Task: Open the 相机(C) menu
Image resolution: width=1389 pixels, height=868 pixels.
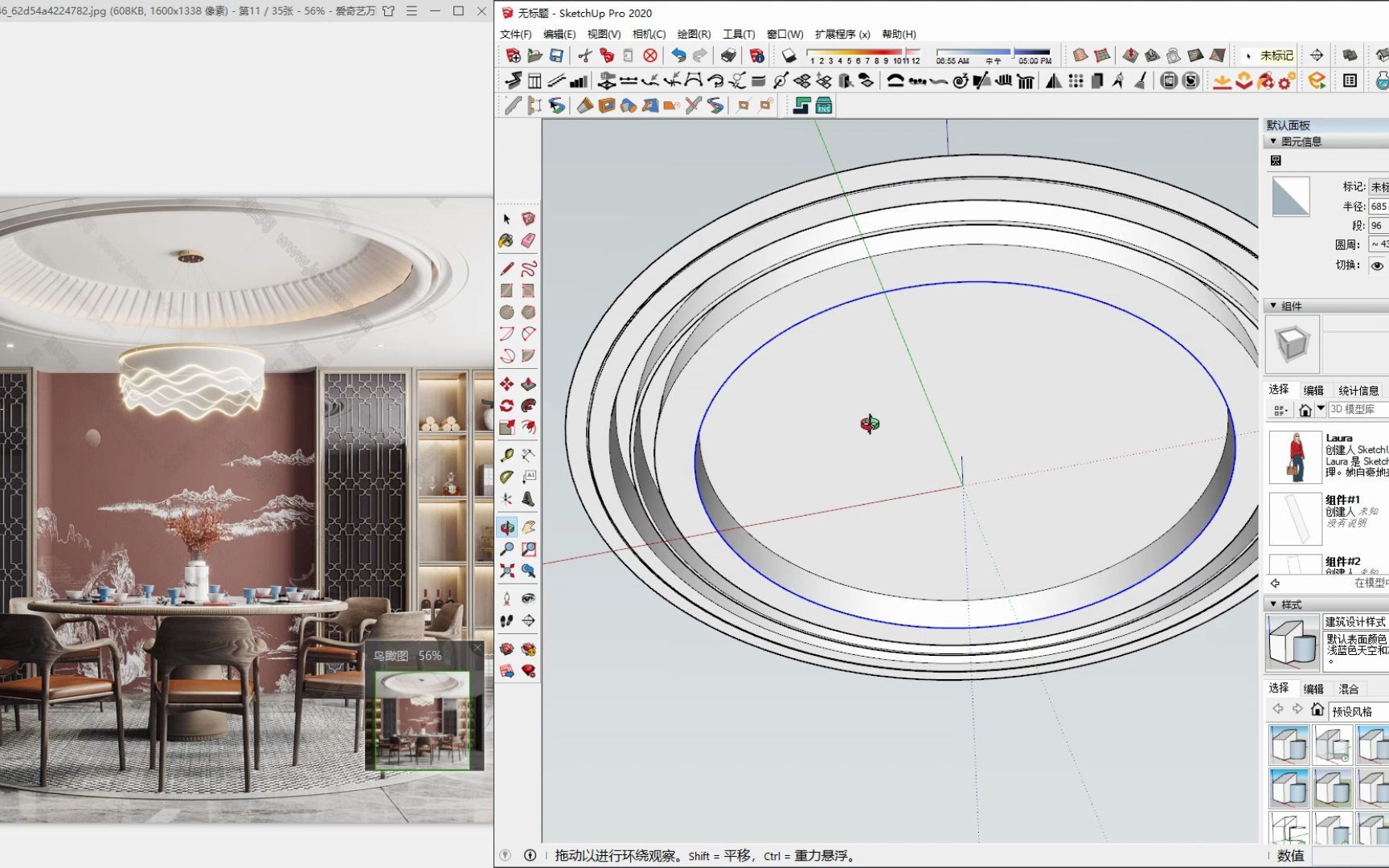Action: click(649, 34)
